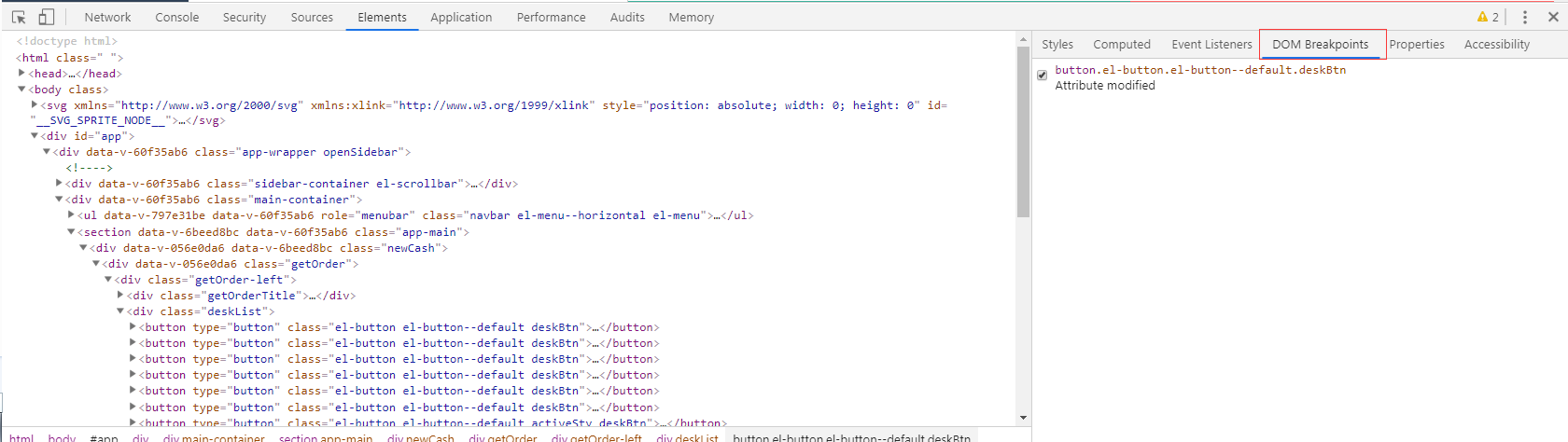Collapse the main-container div

click(x=59, y=199)
